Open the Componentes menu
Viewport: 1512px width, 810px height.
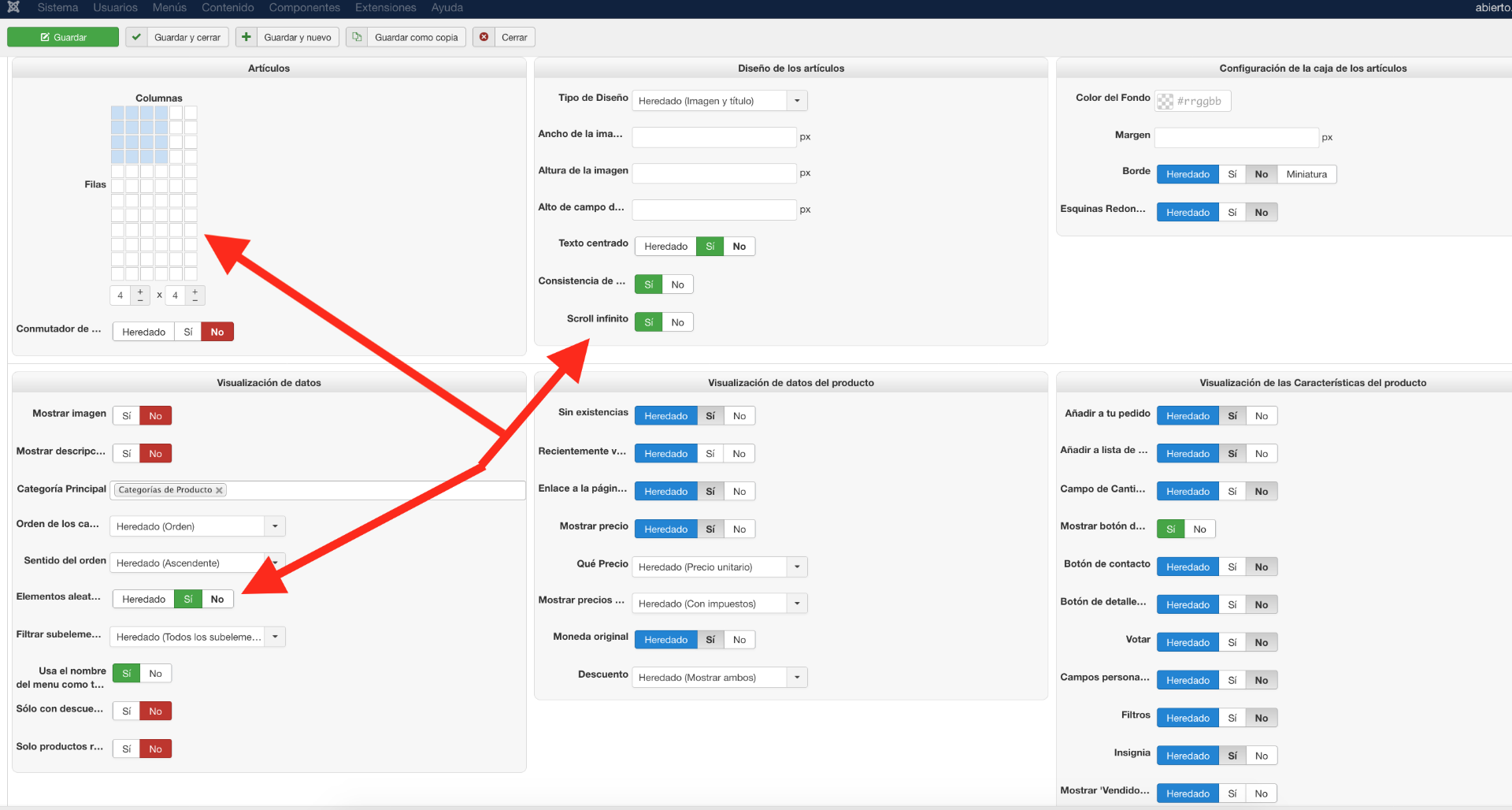click(x=304, y=8)
